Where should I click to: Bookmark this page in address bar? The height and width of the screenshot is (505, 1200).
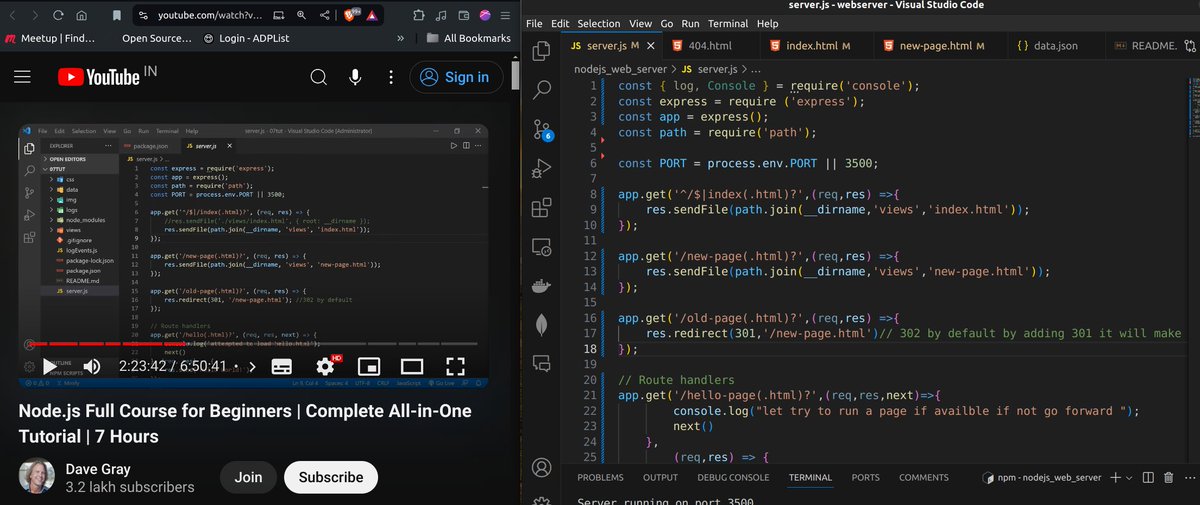tap(118, 15)
